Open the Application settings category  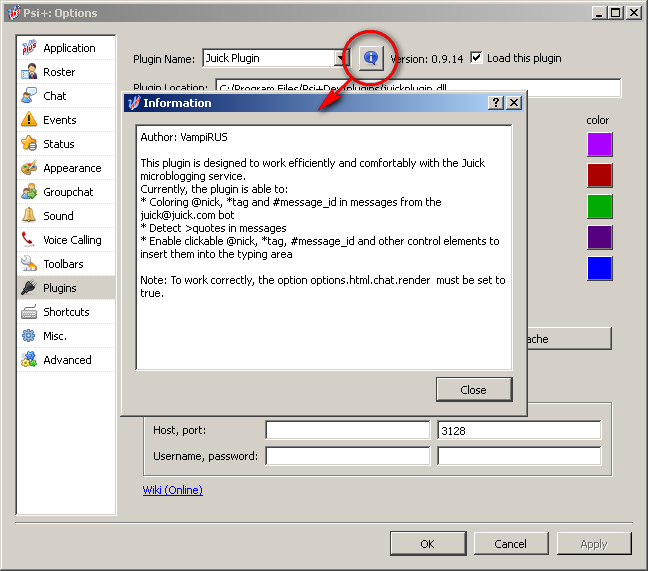[x=68, y=48]
